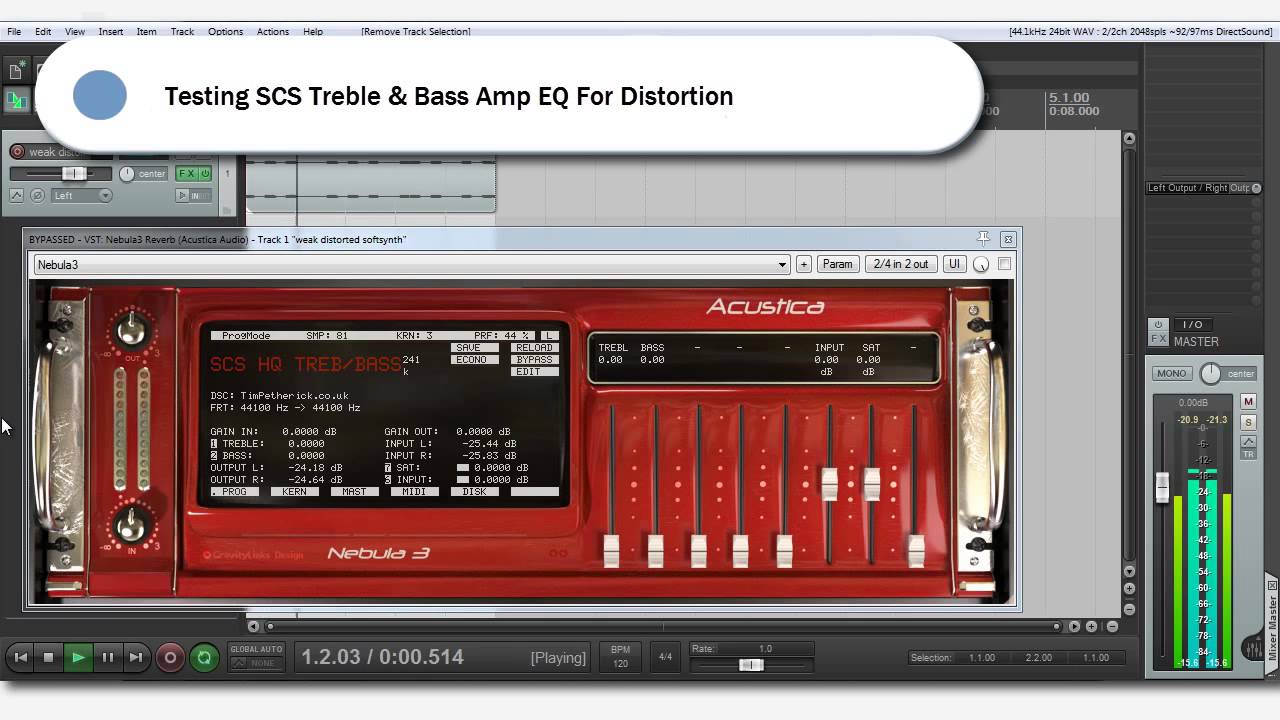The width and height of the screenshot is (1280, 720).
Task: Grab the INPUT fader handle
Action: 829,483
